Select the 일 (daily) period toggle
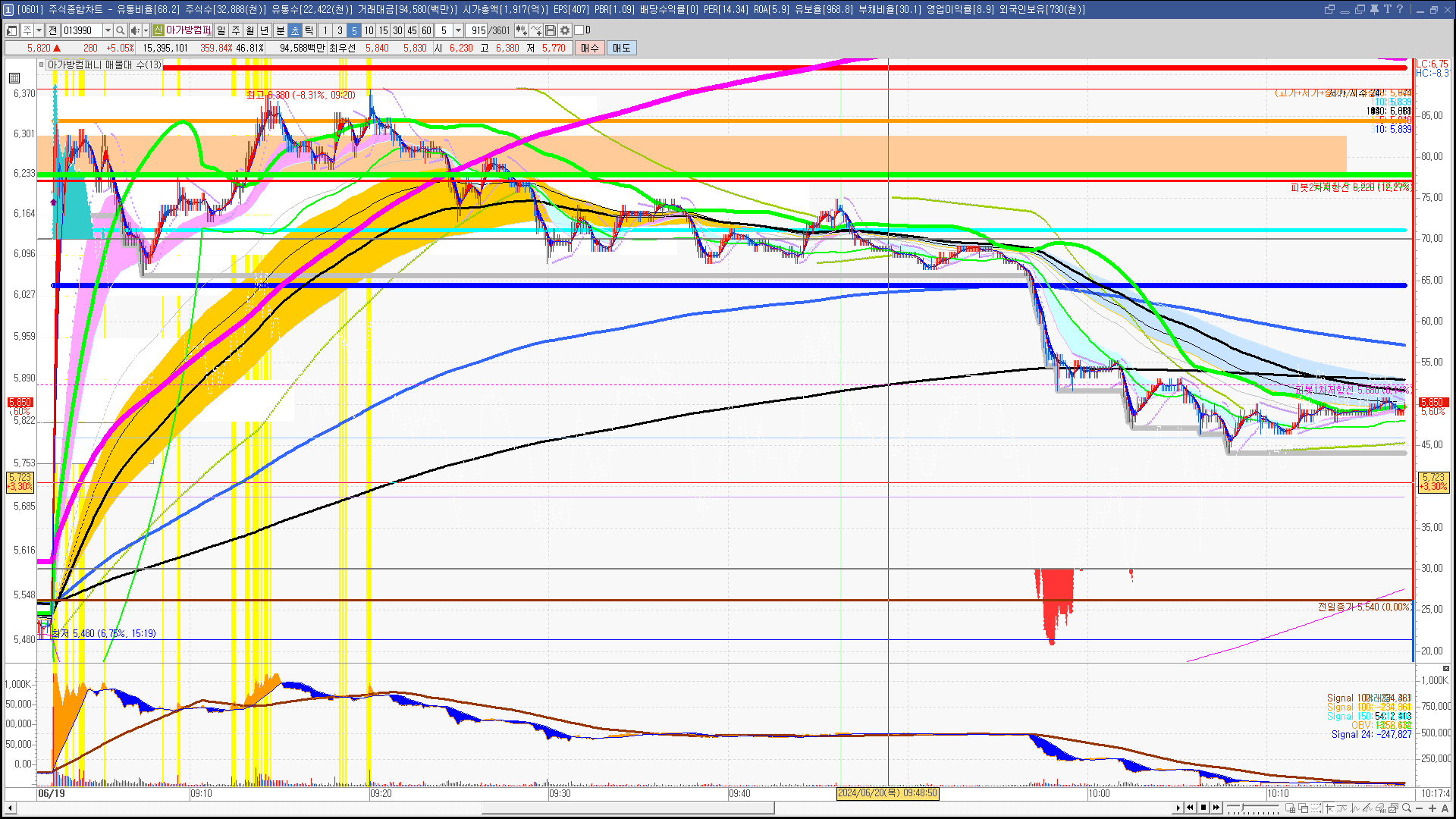This screenshot has width=1456, height=819. (221, 30)
